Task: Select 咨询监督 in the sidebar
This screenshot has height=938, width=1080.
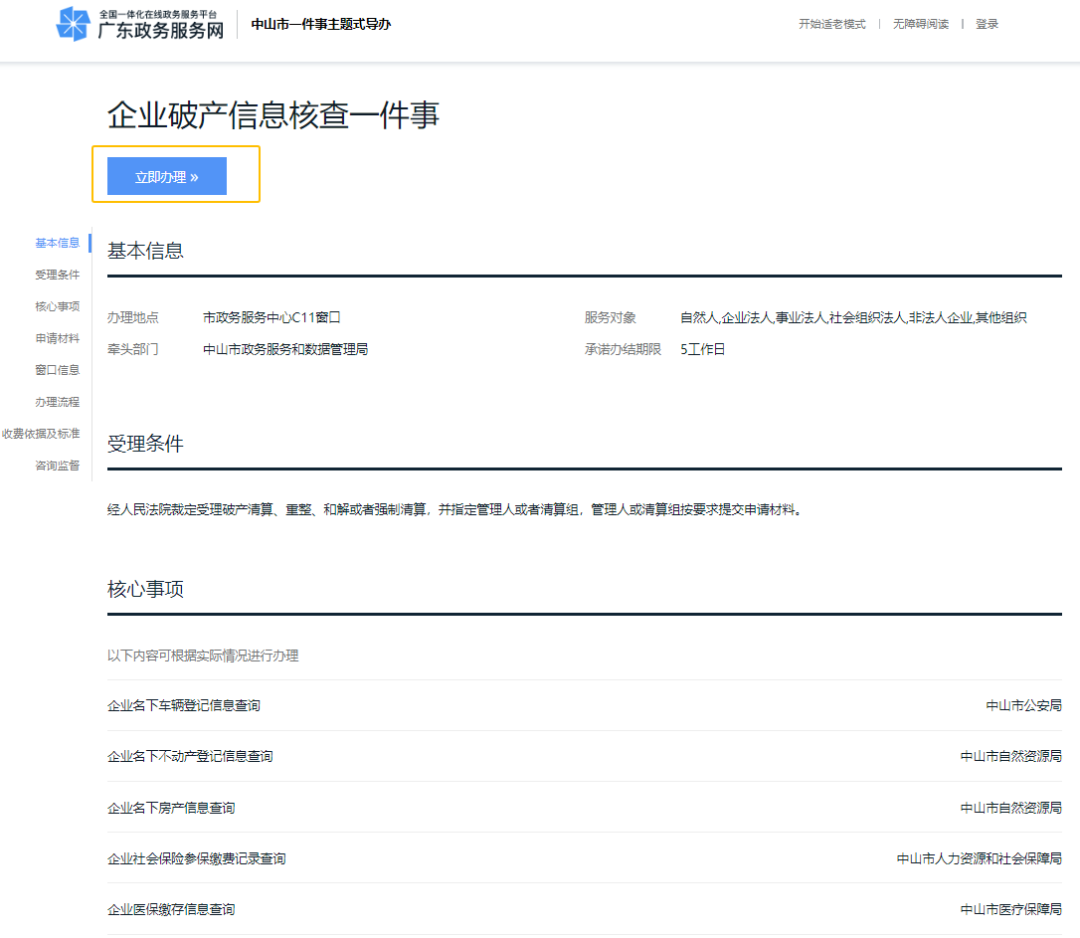Action: [56, 465]
